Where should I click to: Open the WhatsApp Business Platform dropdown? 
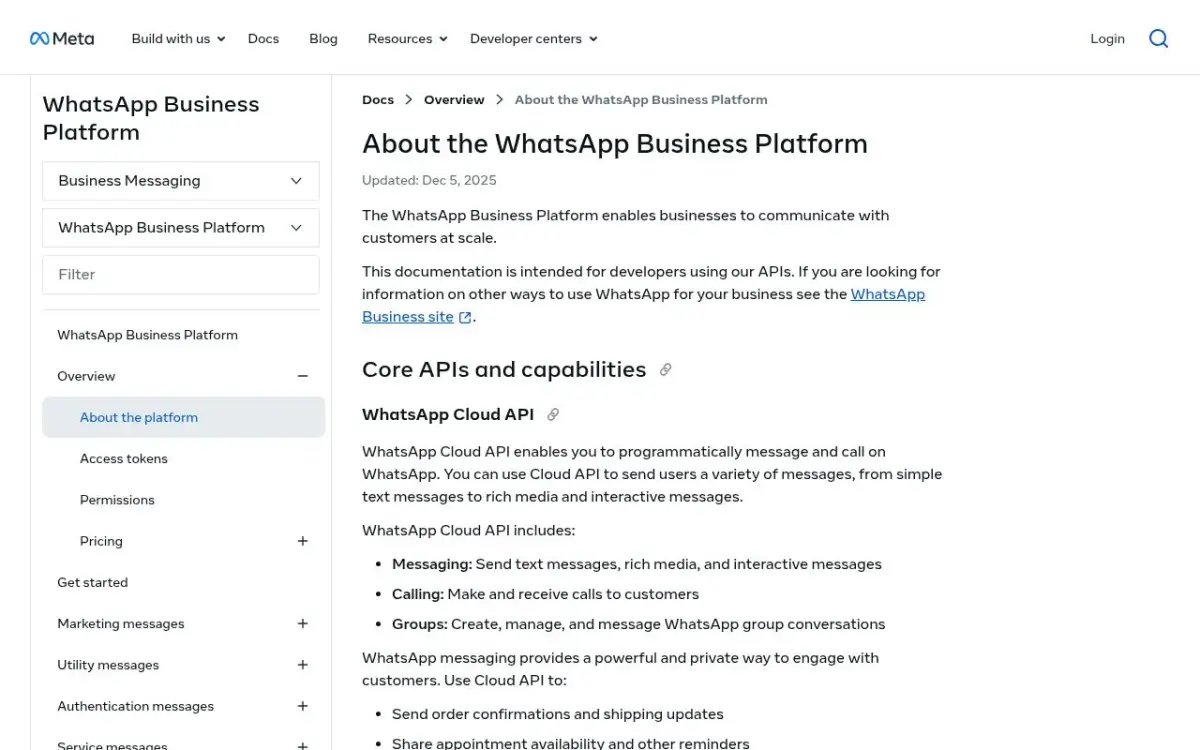(x=181, y=228)
